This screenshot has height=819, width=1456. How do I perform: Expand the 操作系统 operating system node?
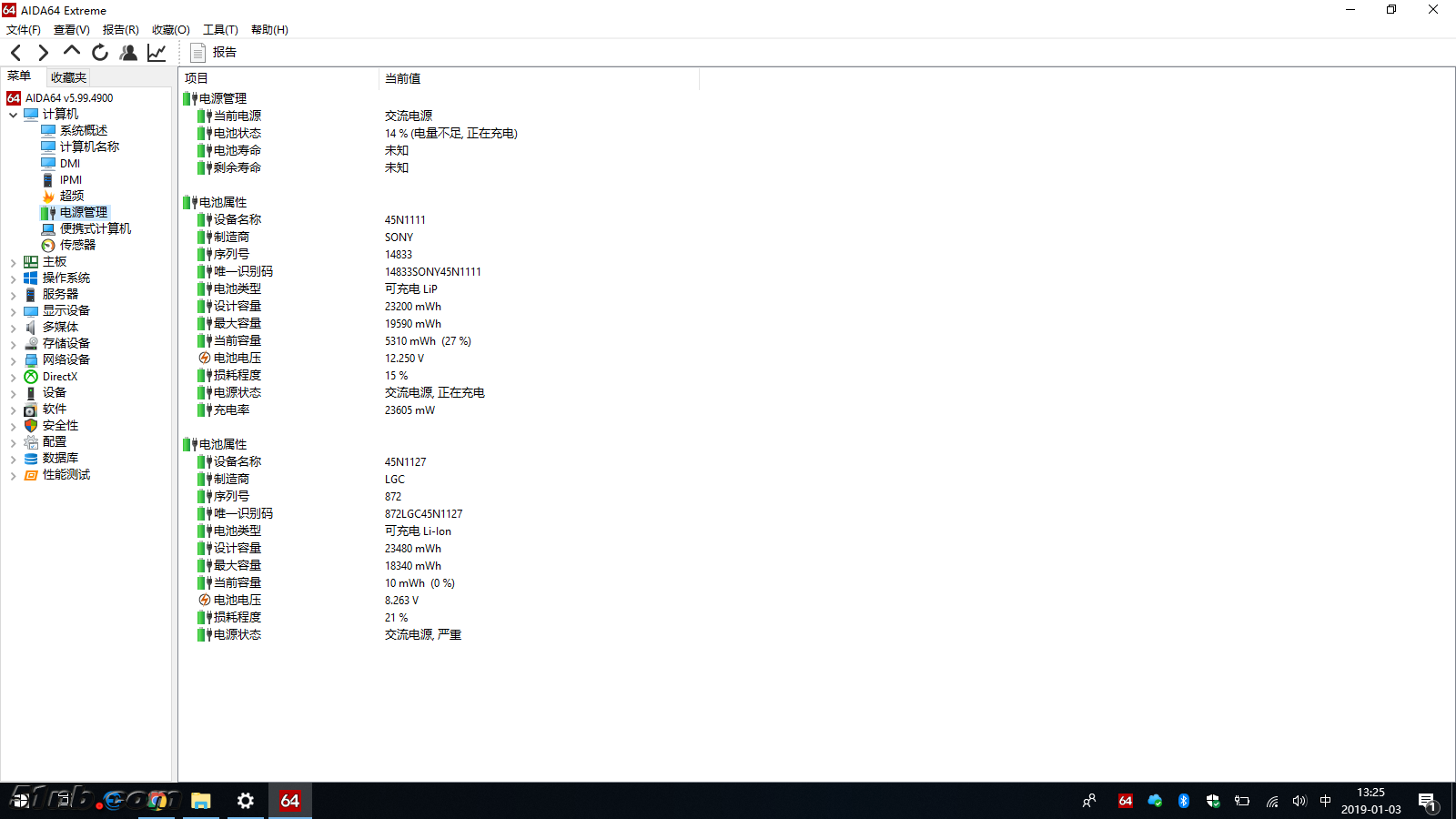[13, 278]
